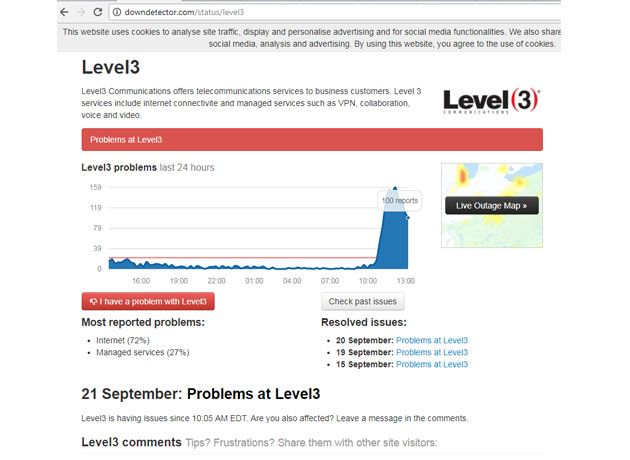This screenshot has width=630, height=460.
Task: Open the Live Outage Map
Action: (491, 205)
